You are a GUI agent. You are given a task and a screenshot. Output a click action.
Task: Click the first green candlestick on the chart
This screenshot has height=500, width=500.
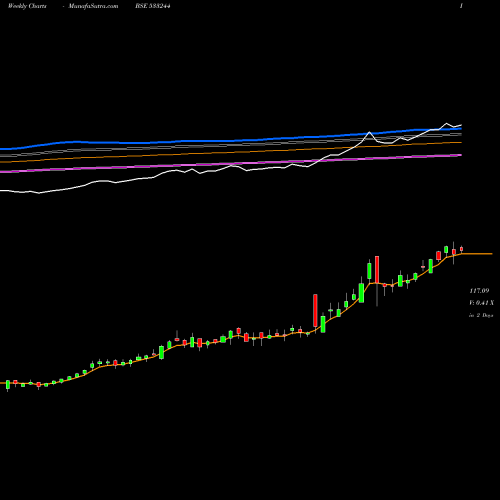8,385
